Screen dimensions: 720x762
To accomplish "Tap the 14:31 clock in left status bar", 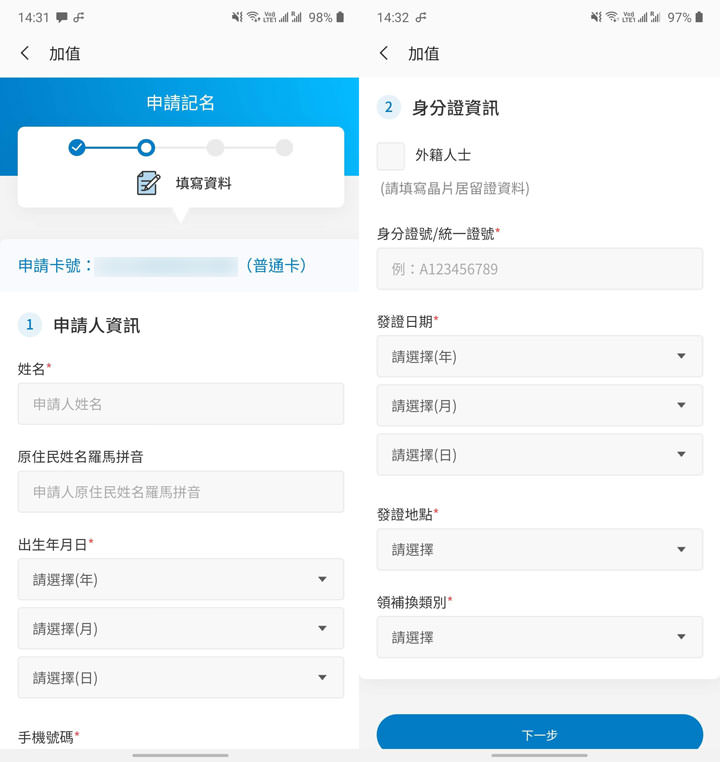I will (34, 17).
